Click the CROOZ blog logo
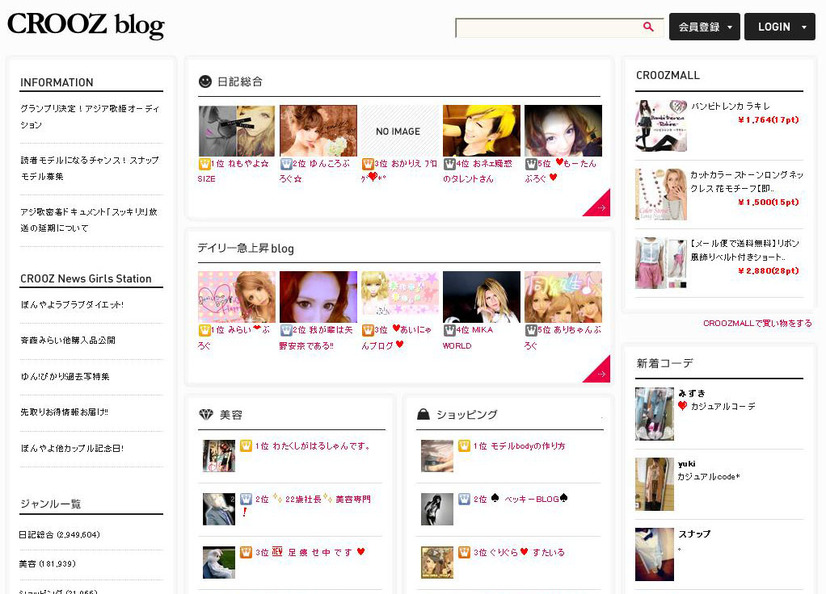Screen dimensions: 826x594 click(x=86, y=25)
